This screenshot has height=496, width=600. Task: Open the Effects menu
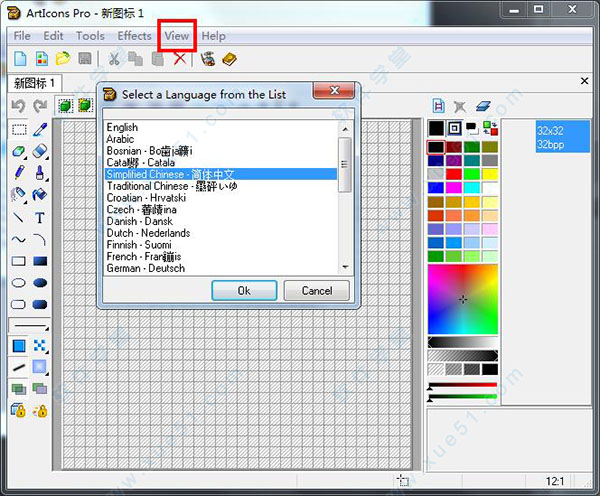coord(134,36)
